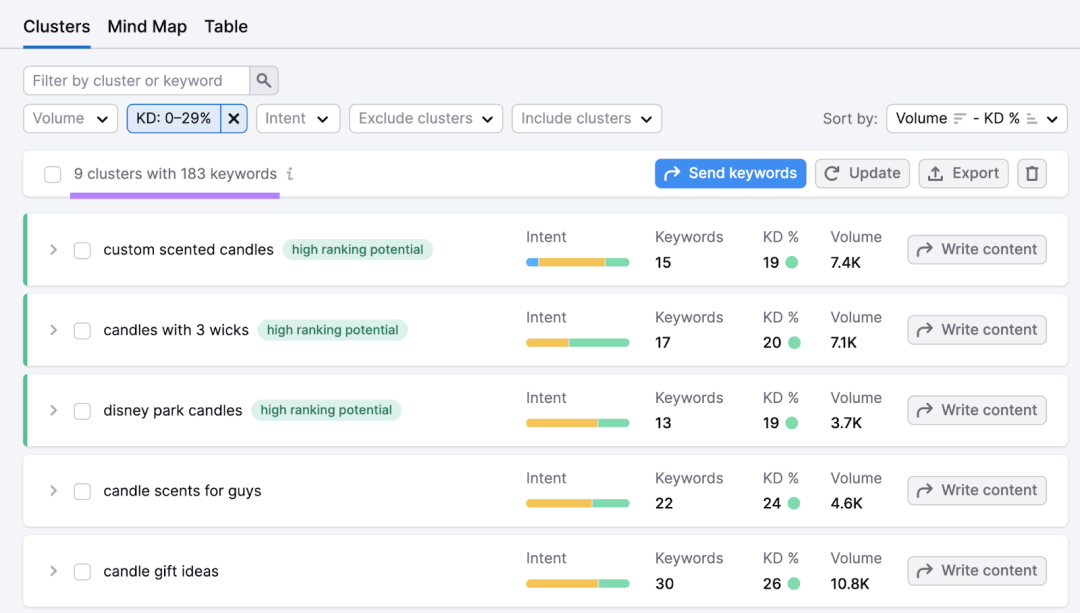
Task: Click the search magnifier icon
Action: point(264,81)
